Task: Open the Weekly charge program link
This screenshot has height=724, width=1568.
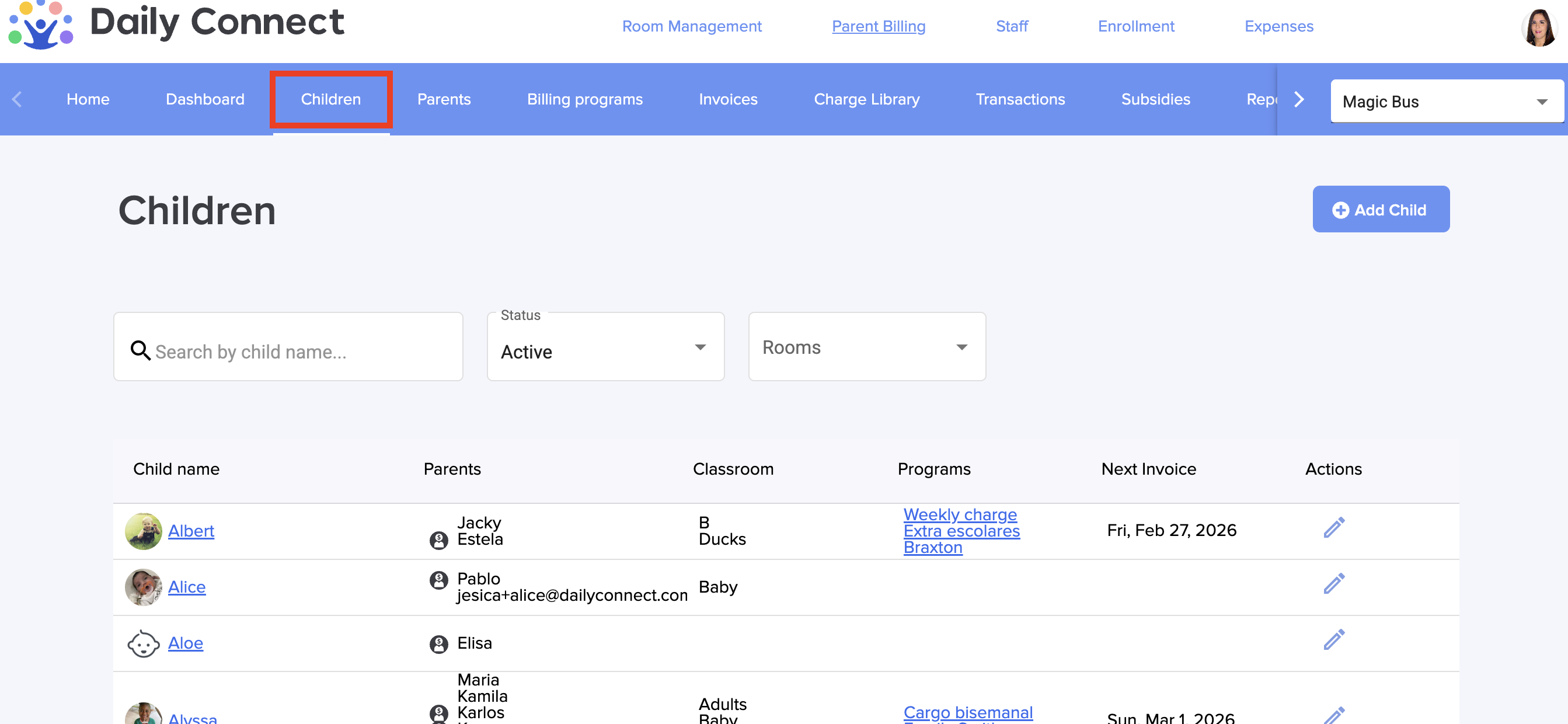Action: click(x=959, y=514)
